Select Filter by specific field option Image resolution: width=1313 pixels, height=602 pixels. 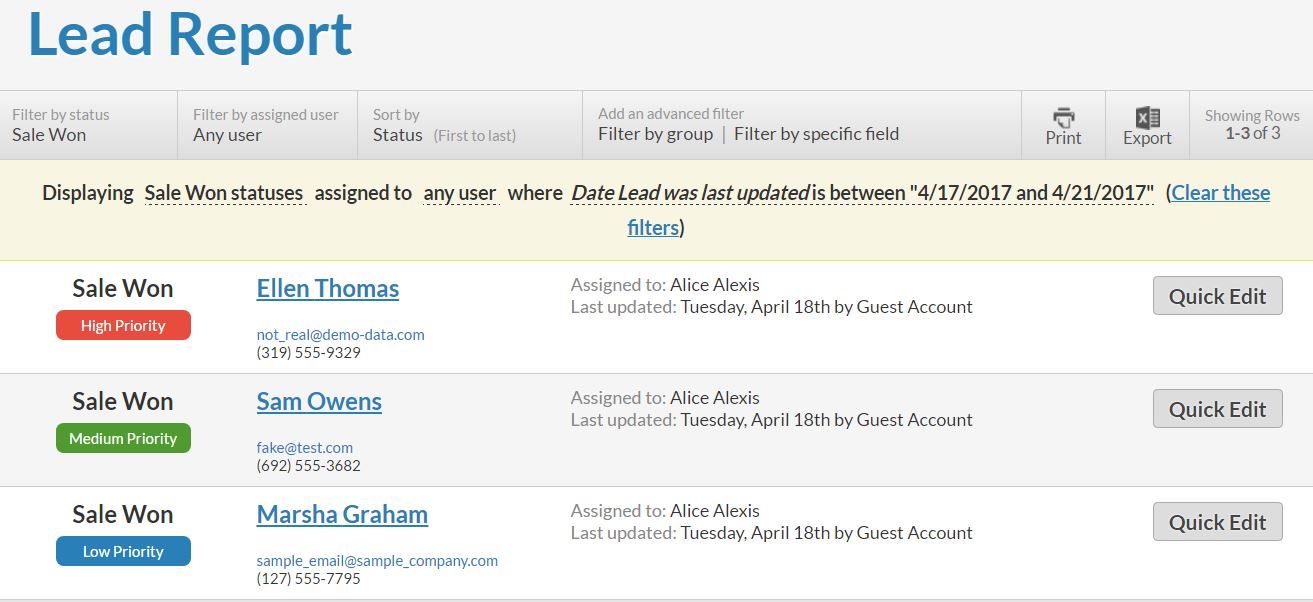[x=816, y=134]
